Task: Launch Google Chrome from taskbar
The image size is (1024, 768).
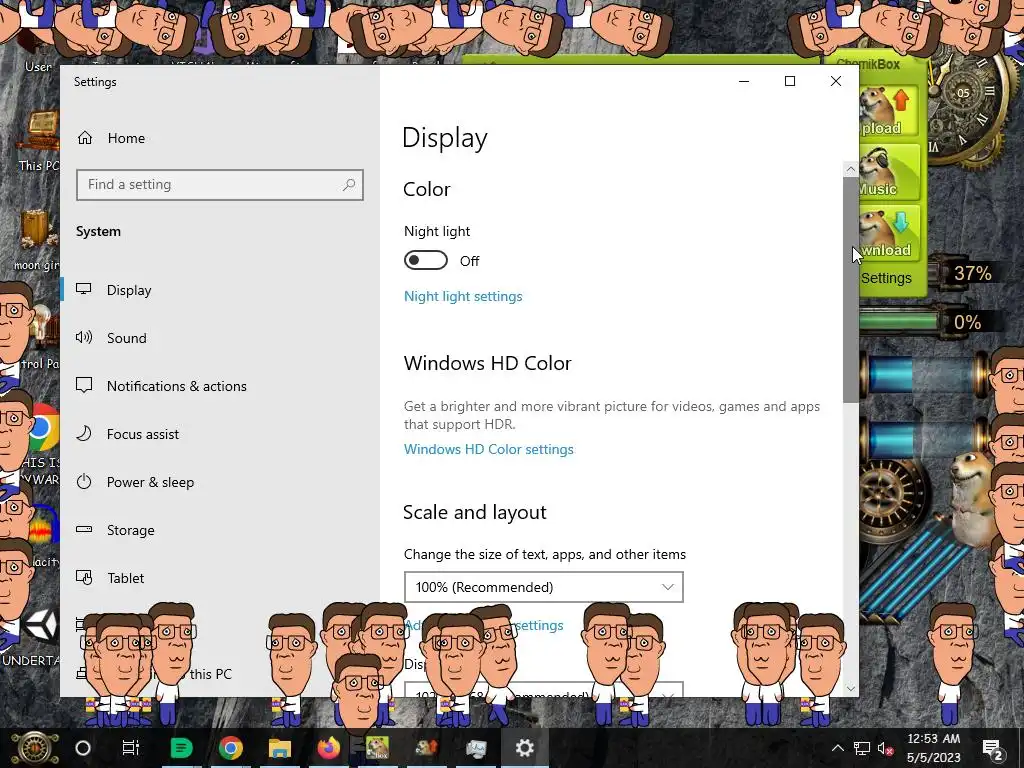Action: click(231, 748)
